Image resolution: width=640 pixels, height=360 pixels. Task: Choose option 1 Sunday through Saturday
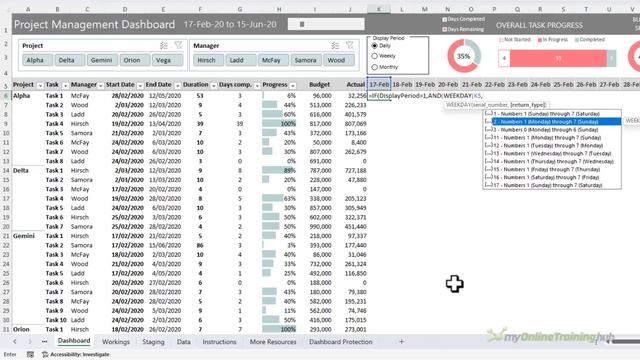pos(552,114)
